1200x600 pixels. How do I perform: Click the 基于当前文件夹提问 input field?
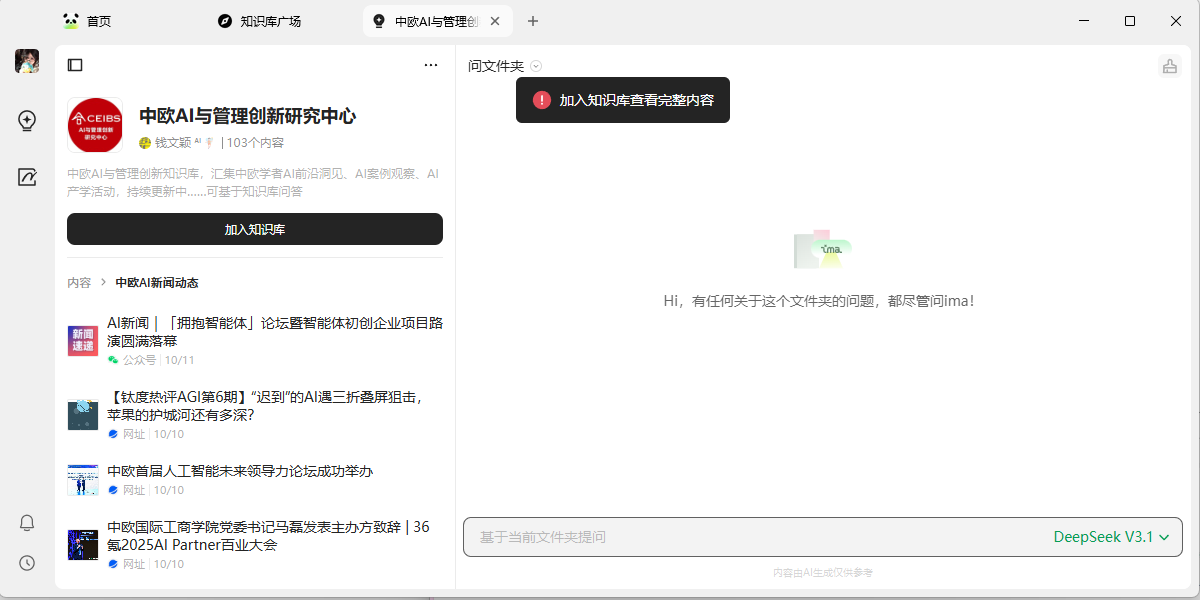coord(750,537)
